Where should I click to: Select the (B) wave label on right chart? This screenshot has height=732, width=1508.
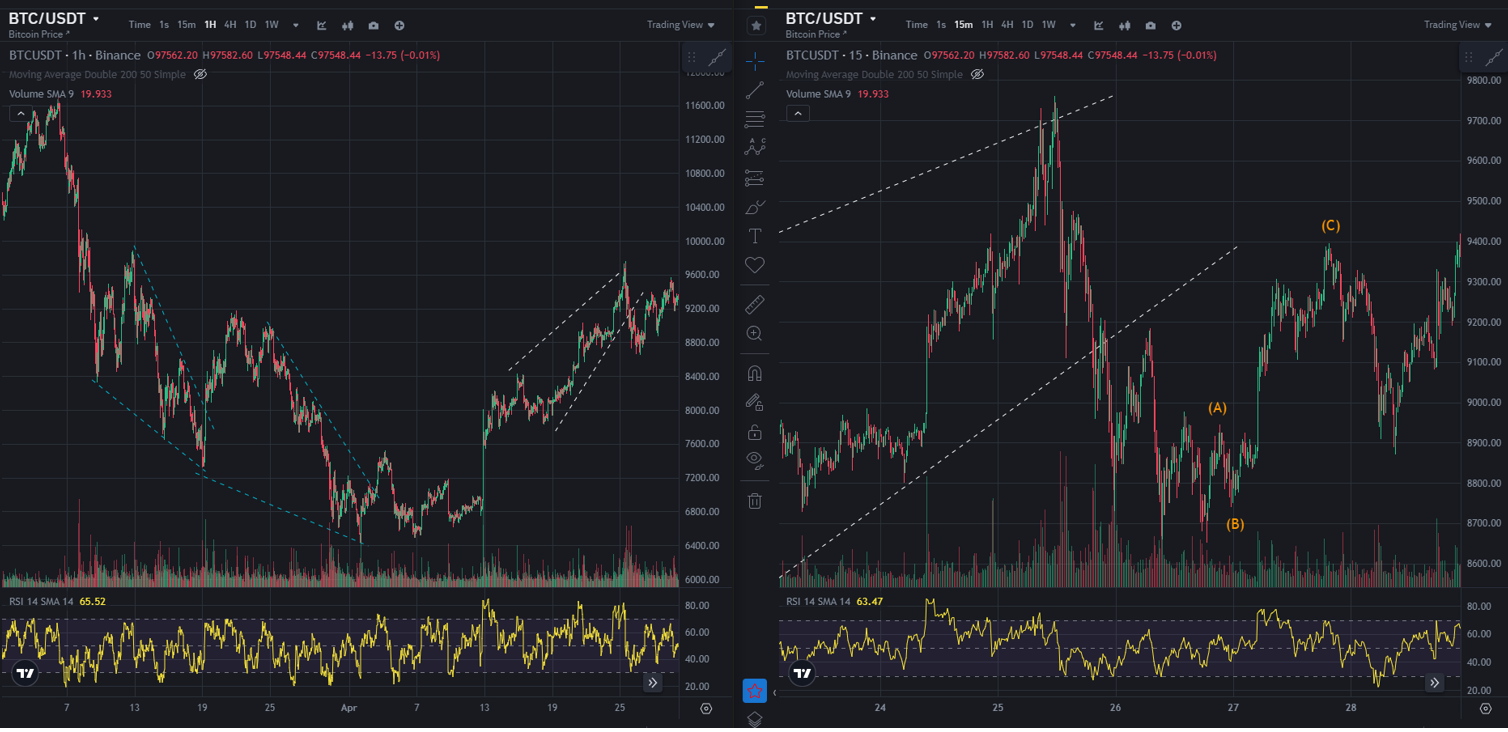click(1235, 524)
